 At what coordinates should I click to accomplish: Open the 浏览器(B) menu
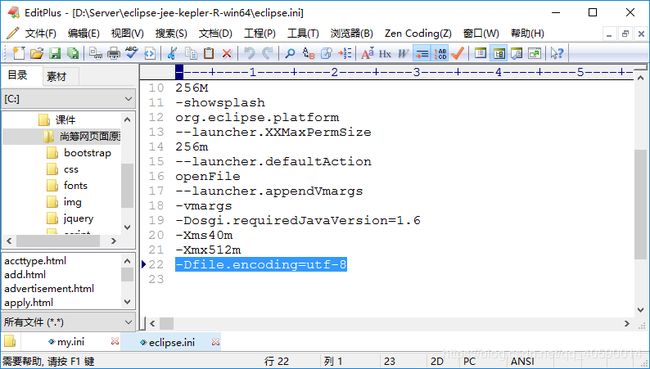coord(352,33)
